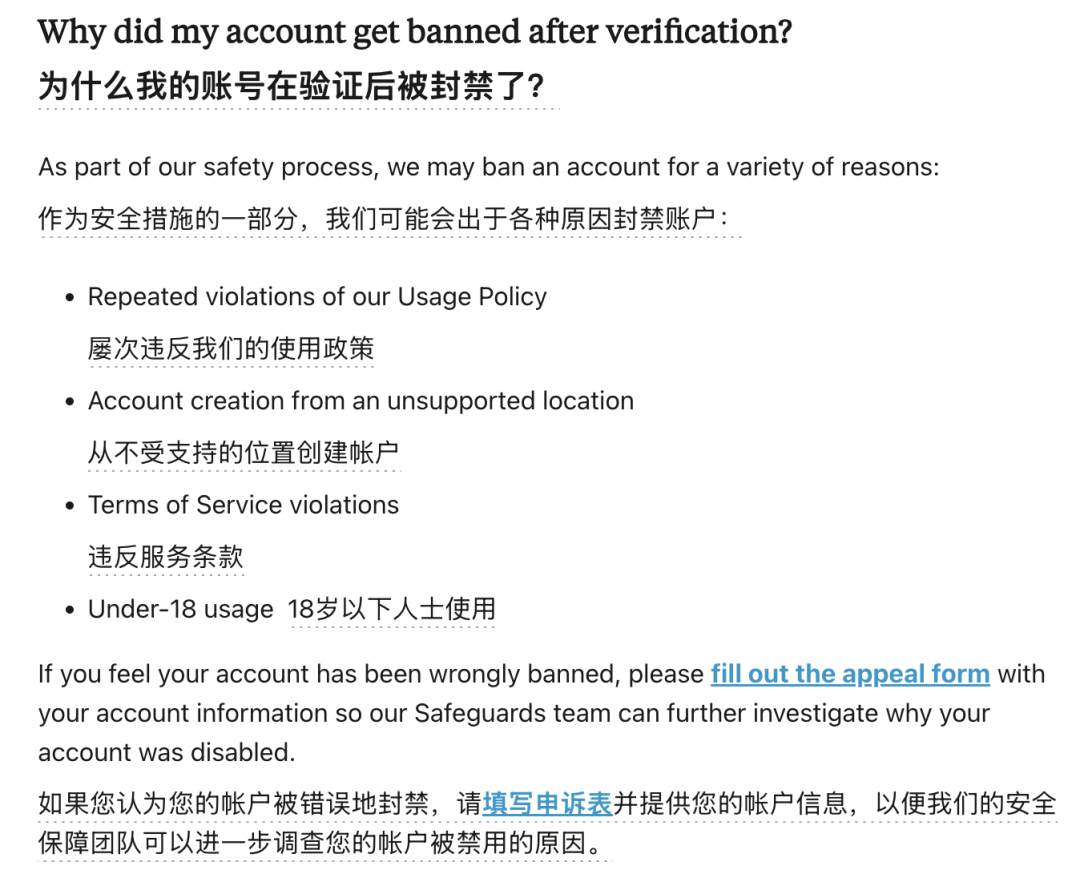Click the "fill out the appeal form" link

pos(850,674)
